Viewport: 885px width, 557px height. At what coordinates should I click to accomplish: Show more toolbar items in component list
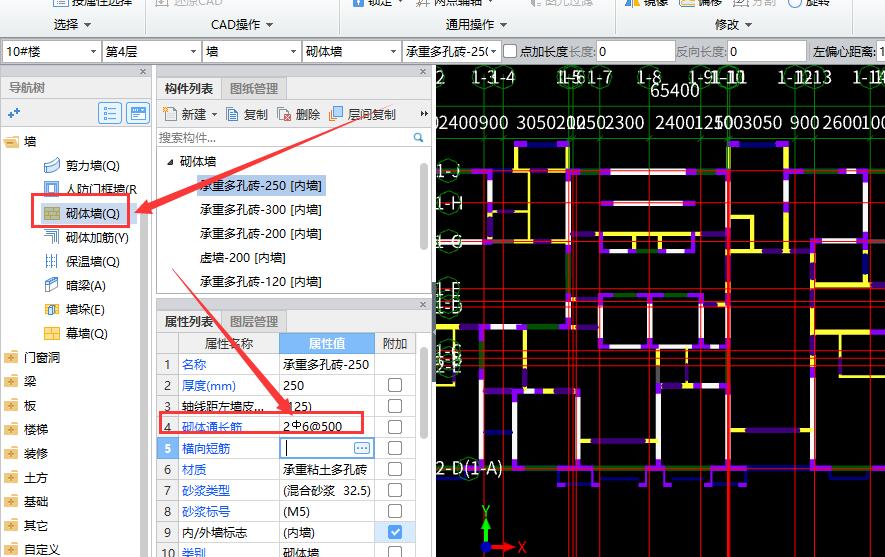[x=424, y=114]
